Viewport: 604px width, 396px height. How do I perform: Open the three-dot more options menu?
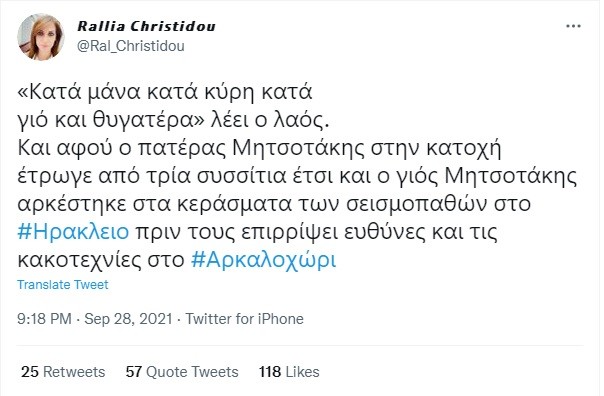[x=573, y=26]
